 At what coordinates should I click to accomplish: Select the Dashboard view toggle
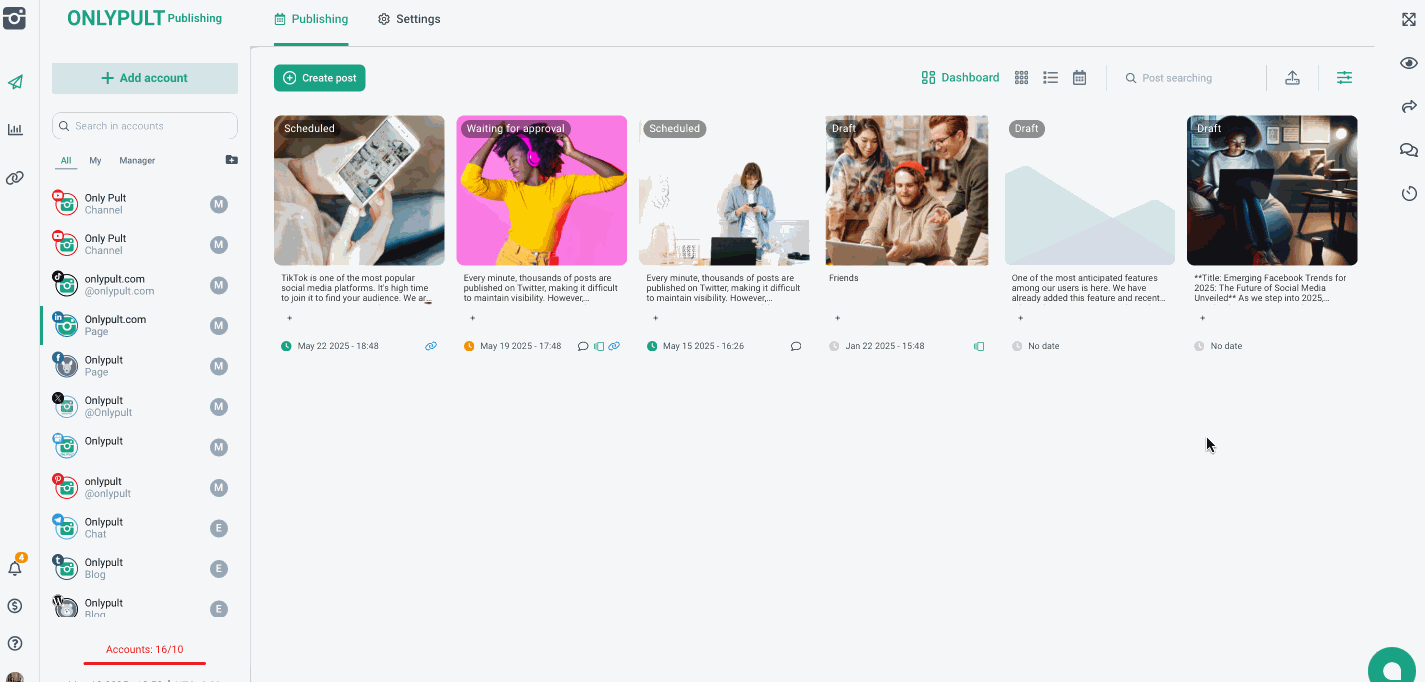pos(960,78)
